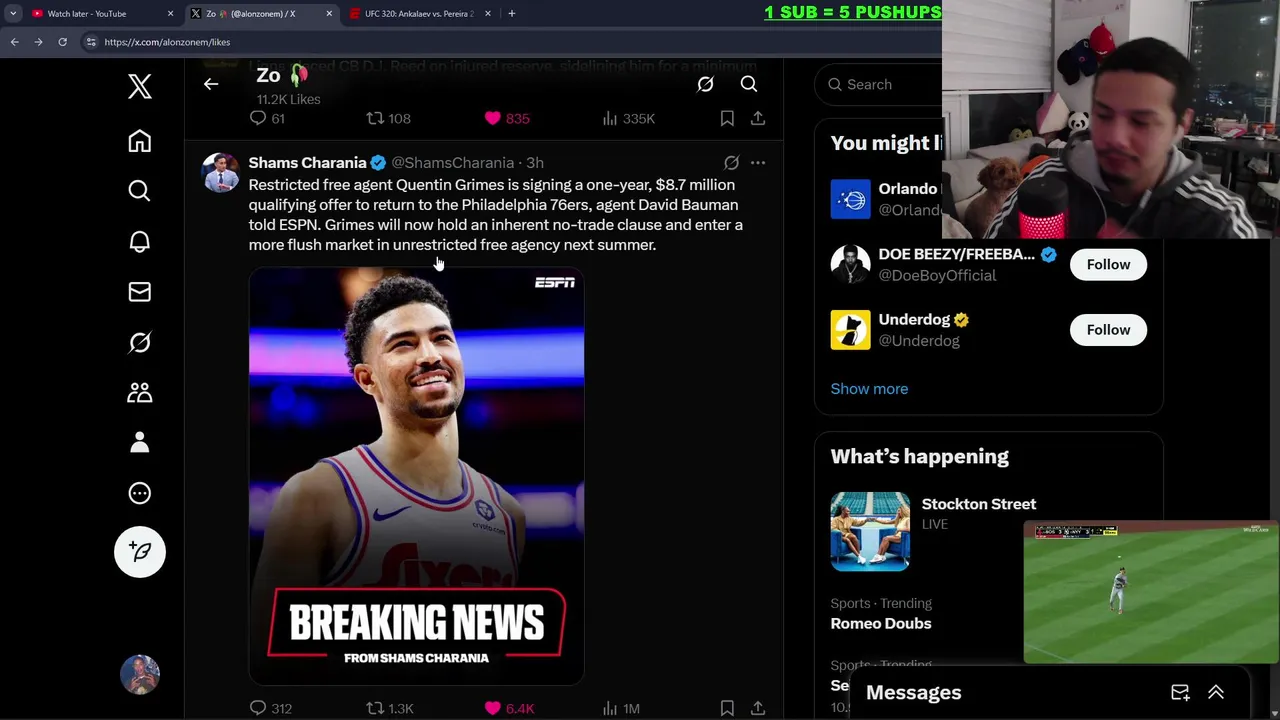1280x720 pixels.
Task: Unlike the post with 835 likes
Action: coord(507,118)
